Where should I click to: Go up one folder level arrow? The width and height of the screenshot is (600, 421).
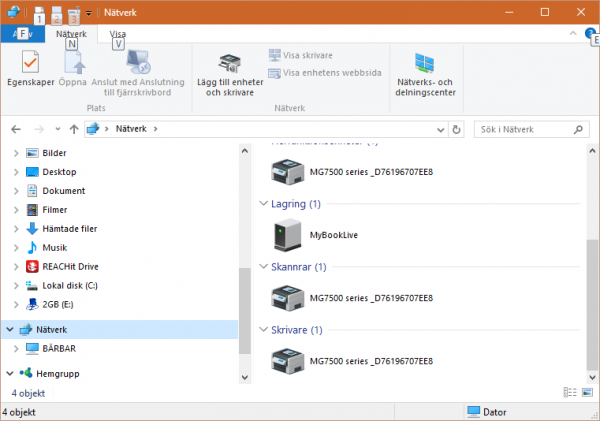74,129
